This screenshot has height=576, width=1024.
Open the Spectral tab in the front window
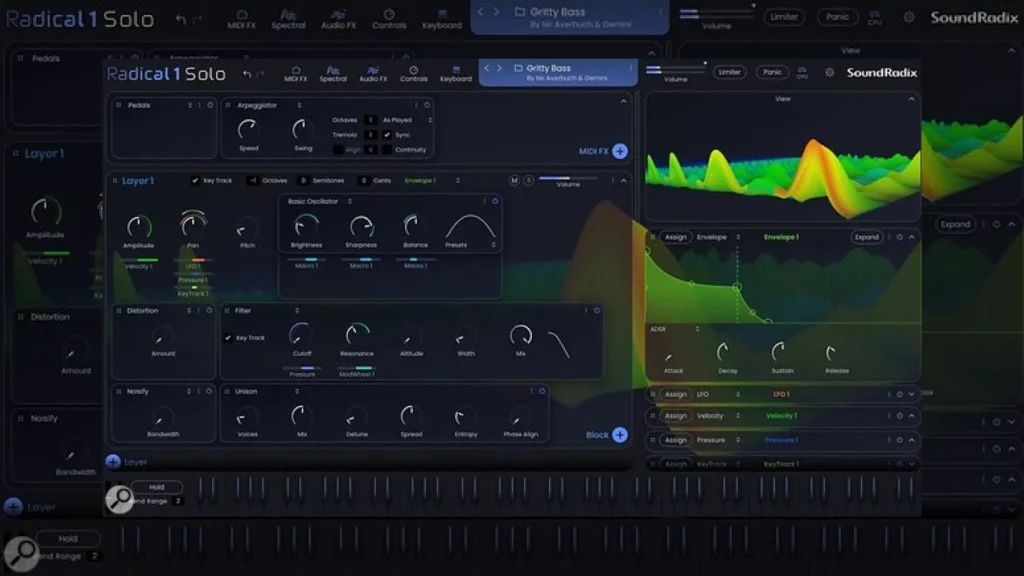coord(332,74)
